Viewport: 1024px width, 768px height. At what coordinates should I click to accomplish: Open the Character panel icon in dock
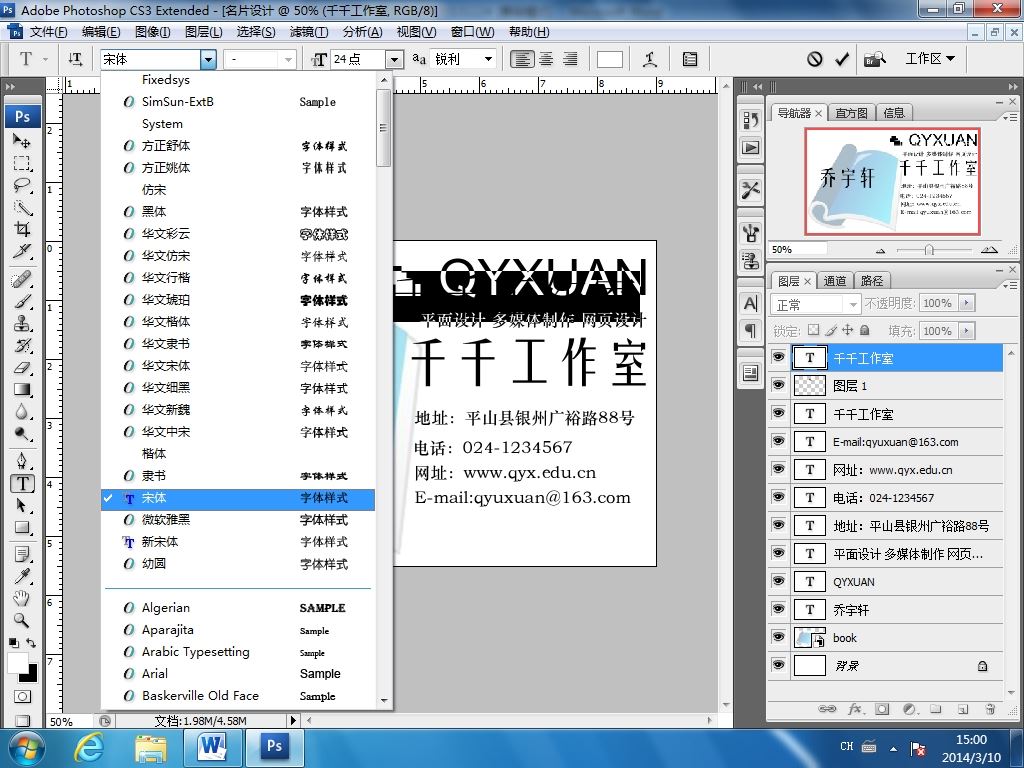[x=750, y=304]
